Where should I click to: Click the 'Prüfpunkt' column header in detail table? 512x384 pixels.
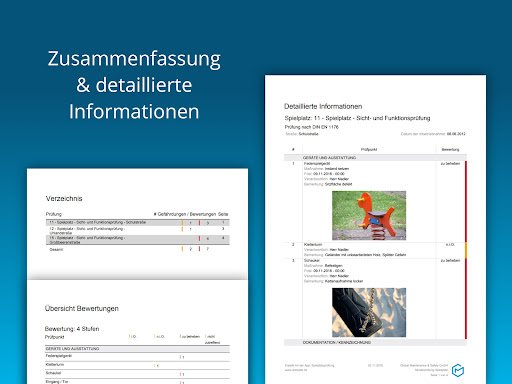369,149
